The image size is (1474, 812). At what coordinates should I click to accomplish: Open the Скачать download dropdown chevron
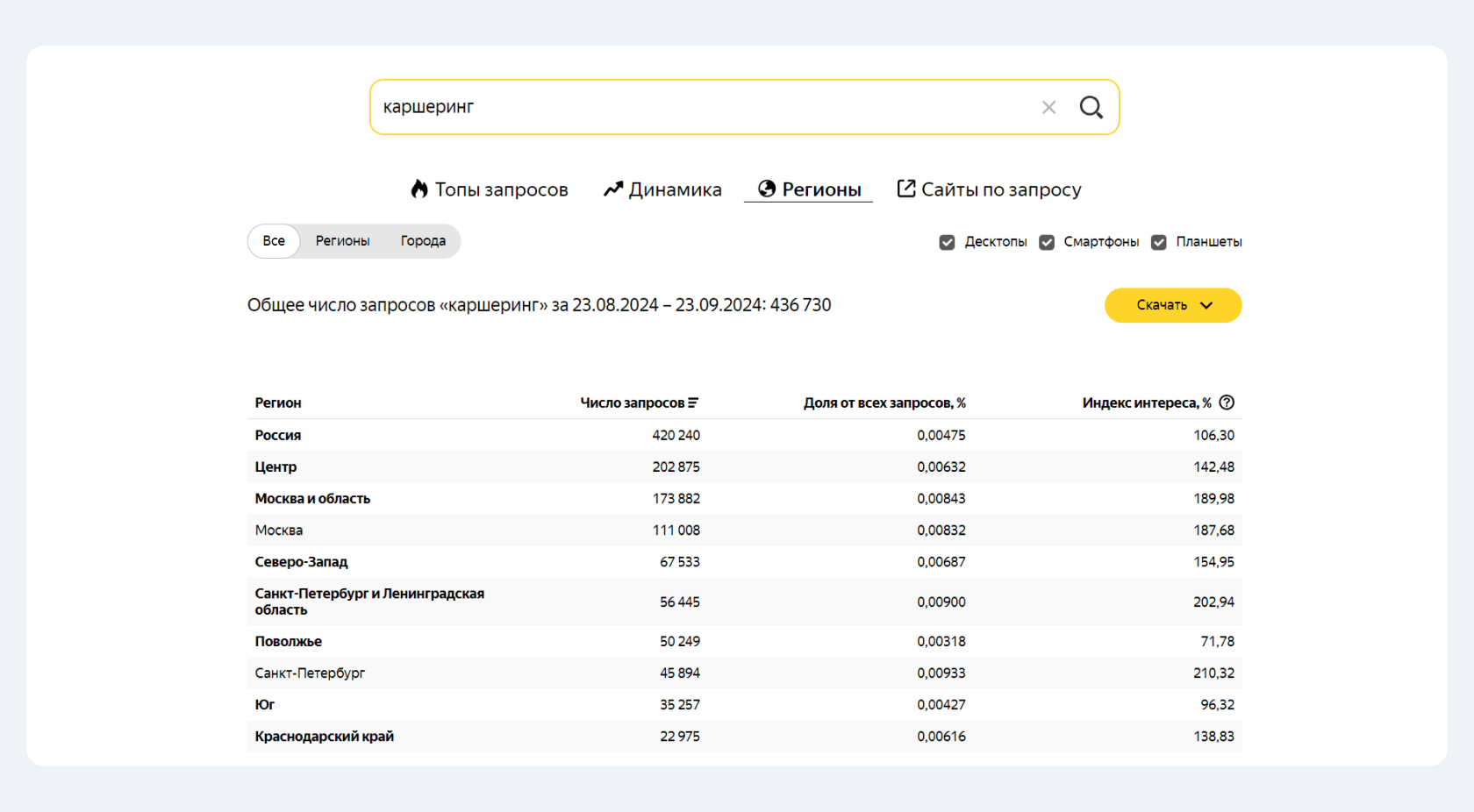tap(1206, 305)
